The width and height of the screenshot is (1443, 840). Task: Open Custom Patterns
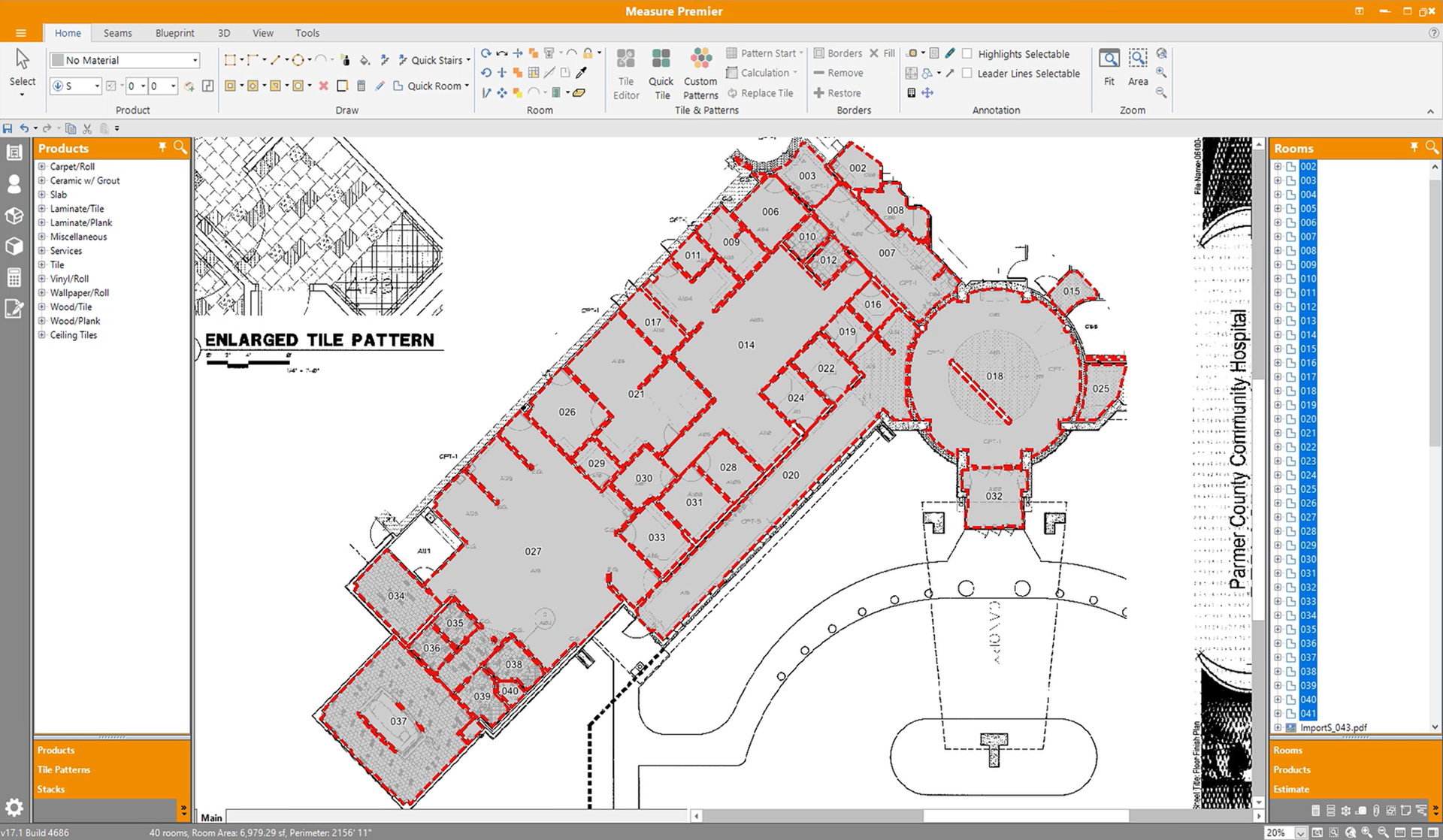coord(700,73)
